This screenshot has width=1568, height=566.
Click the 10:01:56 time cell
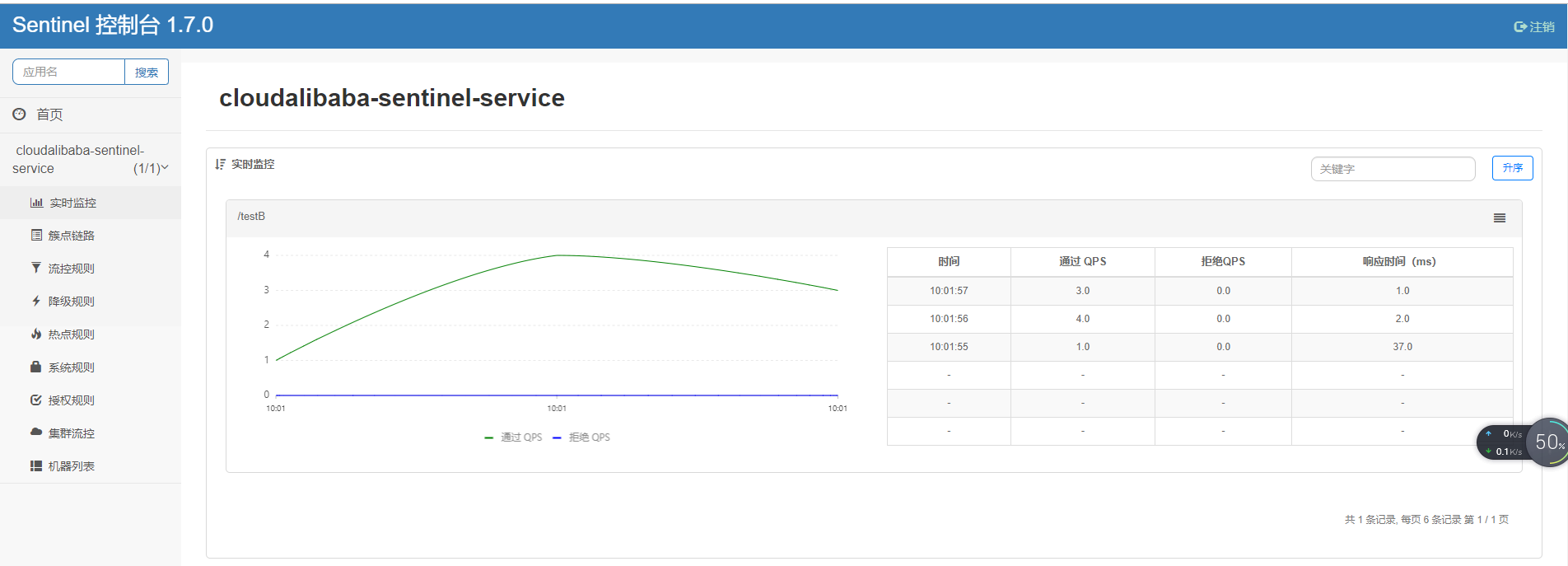tap(949, 319)
